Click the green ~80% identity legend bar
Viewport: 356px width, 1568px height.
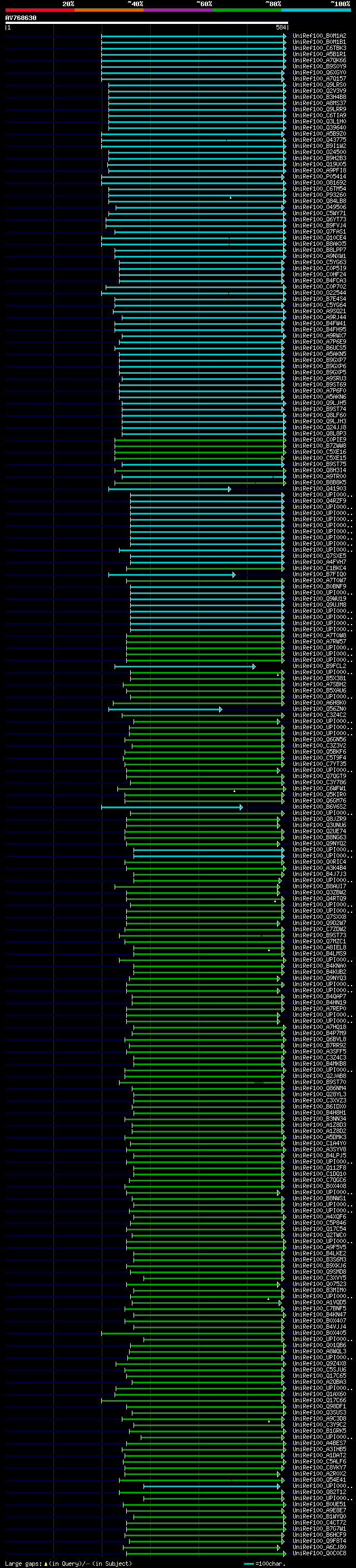pos(247,11)
